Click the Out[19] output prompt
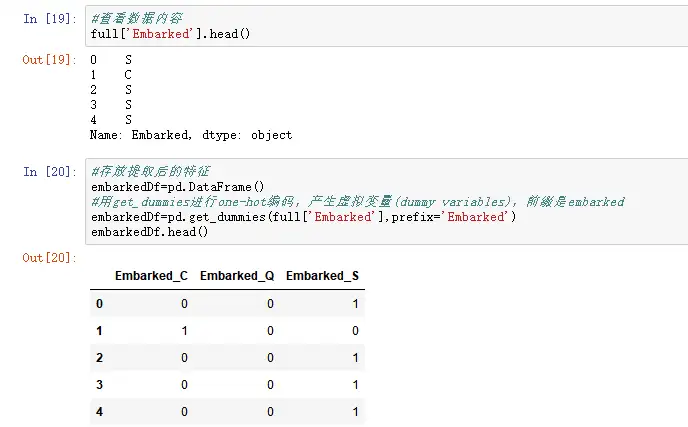688x427 pixels. [50, 60]
